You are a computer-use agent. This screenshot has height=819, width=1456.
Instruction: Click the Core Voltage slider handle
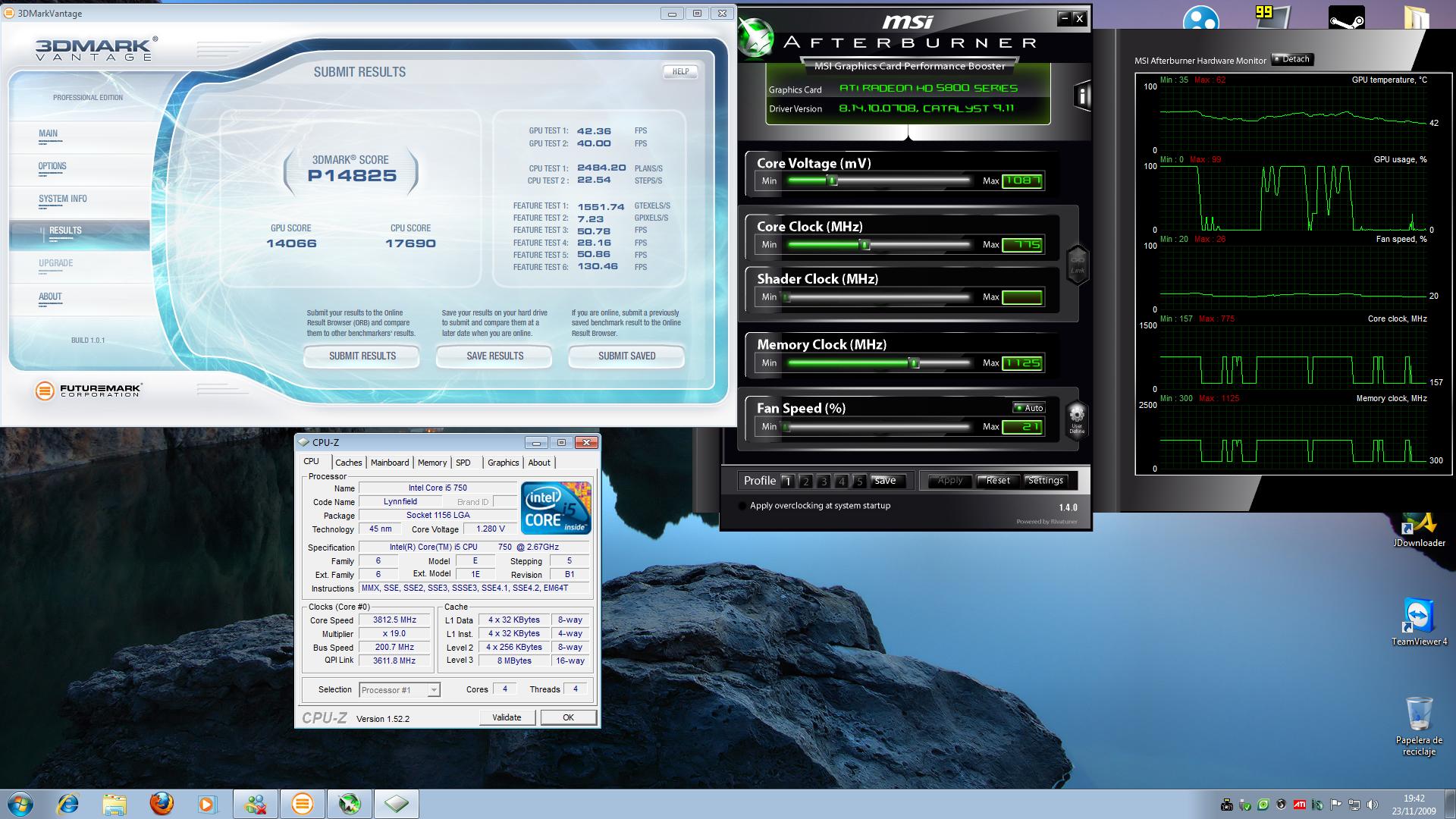tap(832, 180)
